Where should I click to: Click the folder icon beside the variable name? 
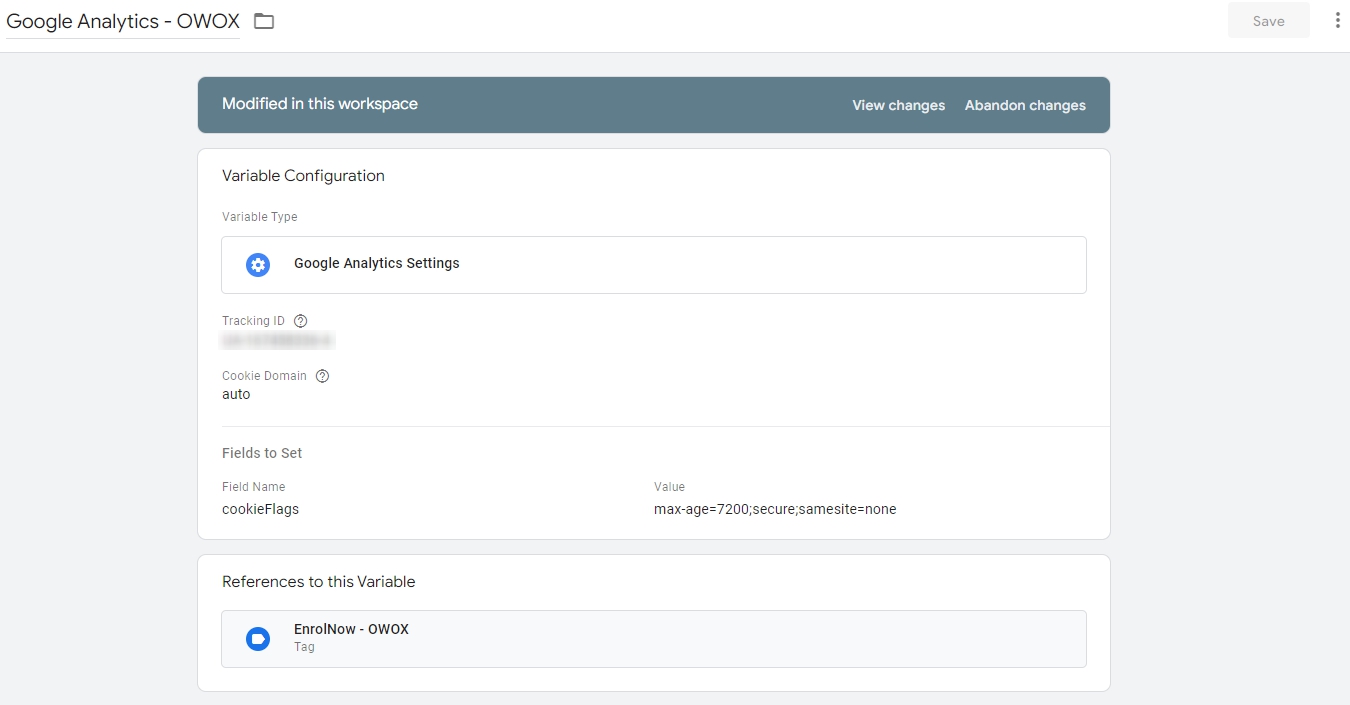click(x=264, y=22)
